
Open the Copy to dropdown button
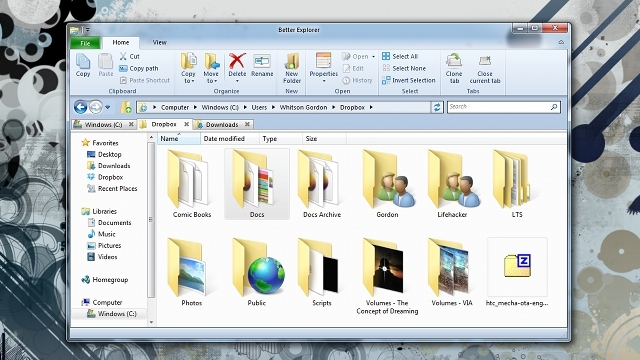(188, 68)
